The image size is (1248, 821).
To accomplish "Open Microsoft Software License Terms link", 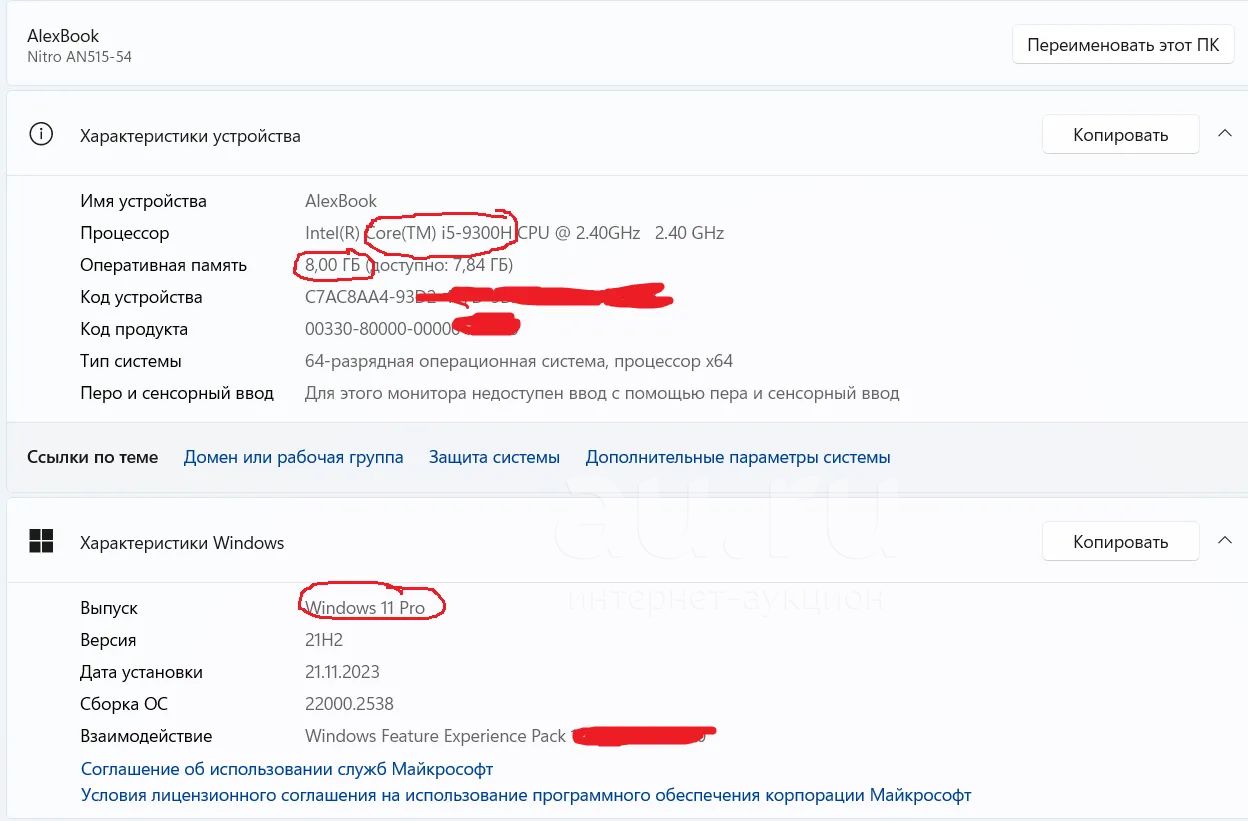I will [526, 796].
